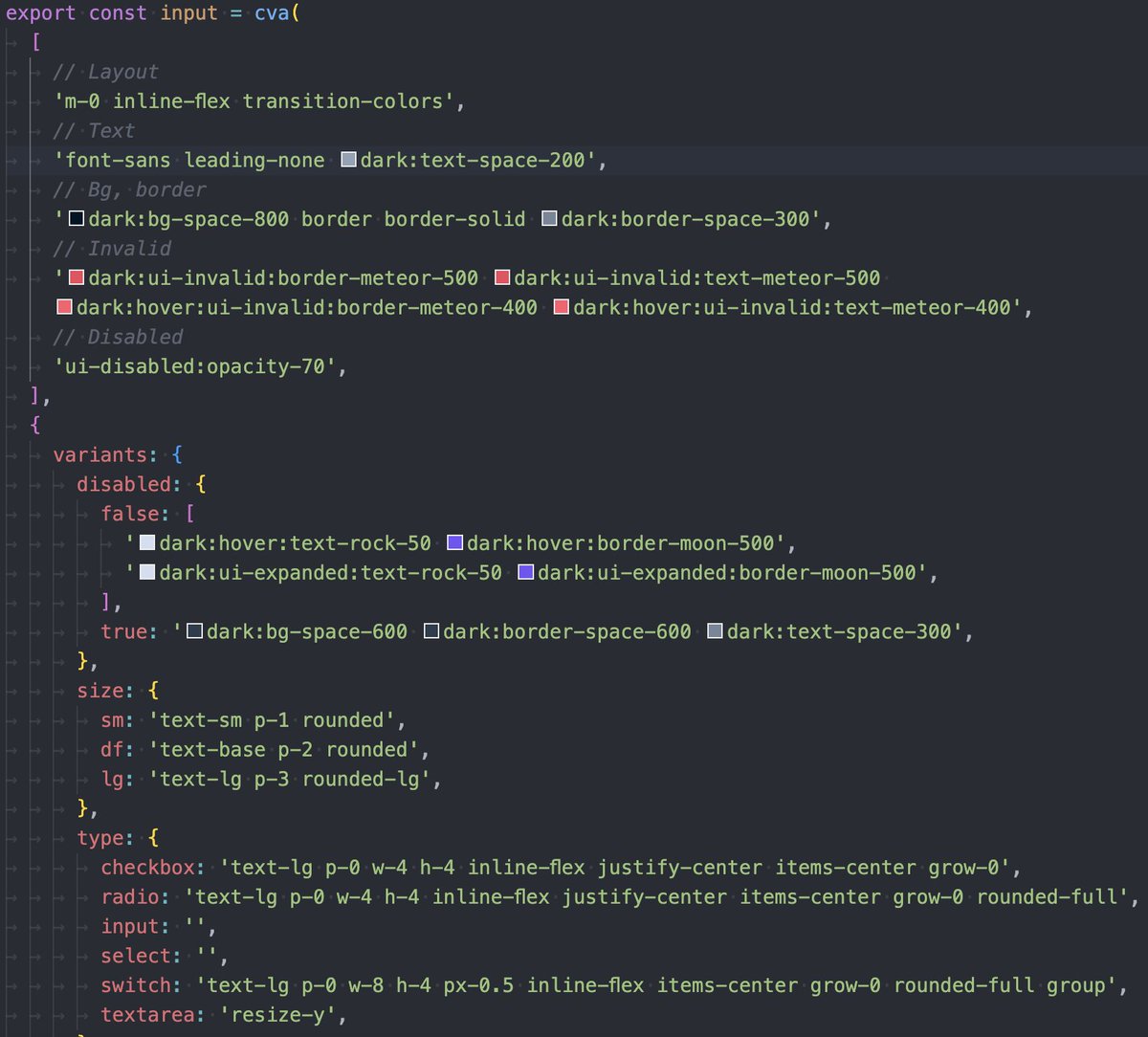Click the '// Invalid' comment
Screen dimensions: 1148x1037
pos(112,249)
